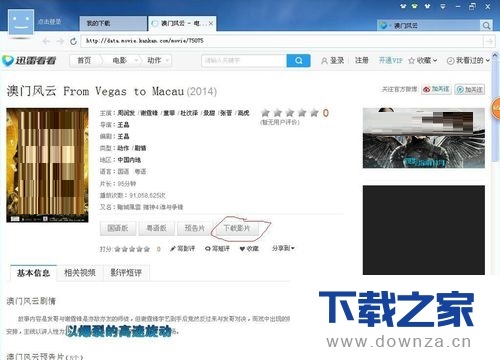Click the magnifier in the top-right search box
This screenshot has height=360, width=500.
486,25
